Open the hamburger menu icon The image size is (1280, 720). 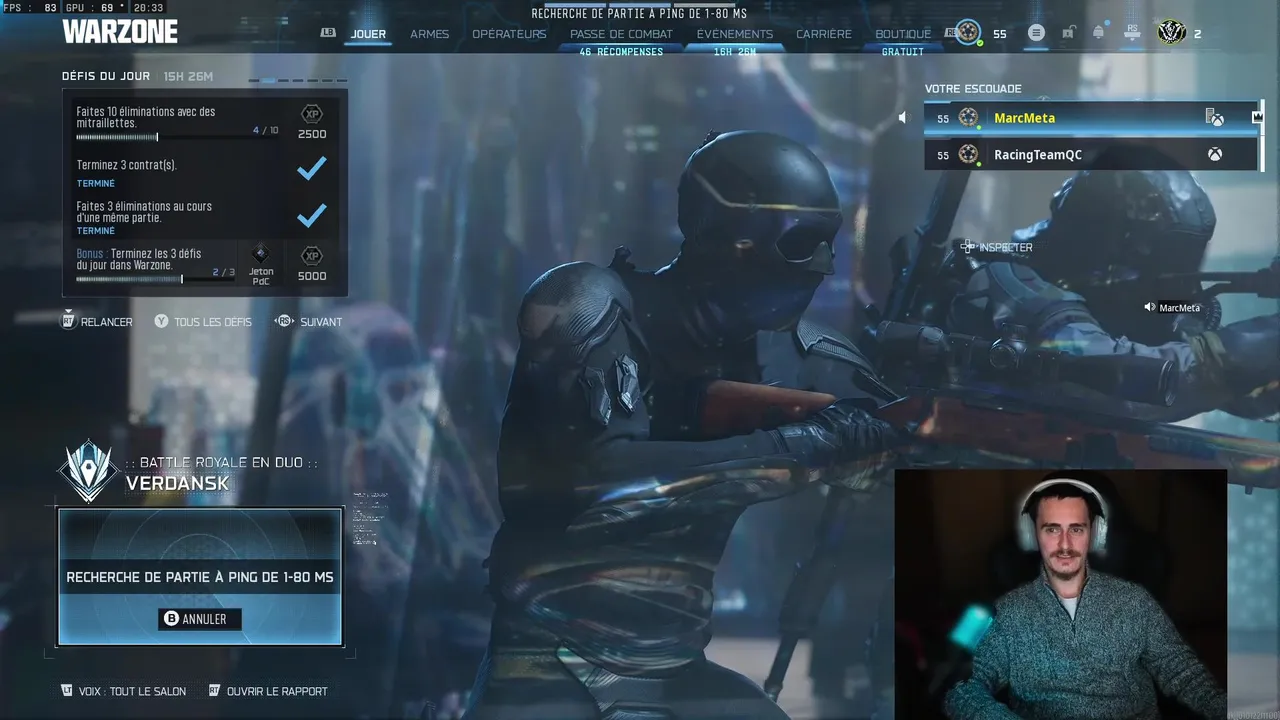click(1036, 33)
